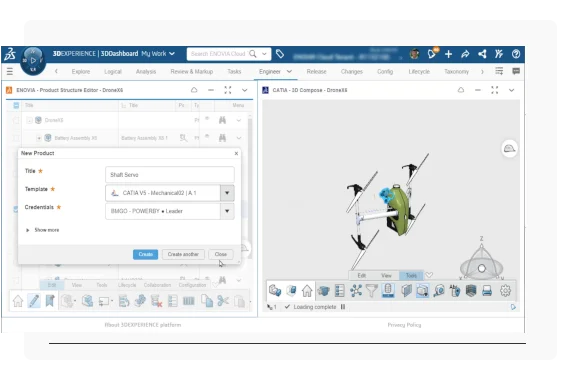570x380 pixels.
Task: Switch to the Review & Markup tab
Action: [192, 71]
